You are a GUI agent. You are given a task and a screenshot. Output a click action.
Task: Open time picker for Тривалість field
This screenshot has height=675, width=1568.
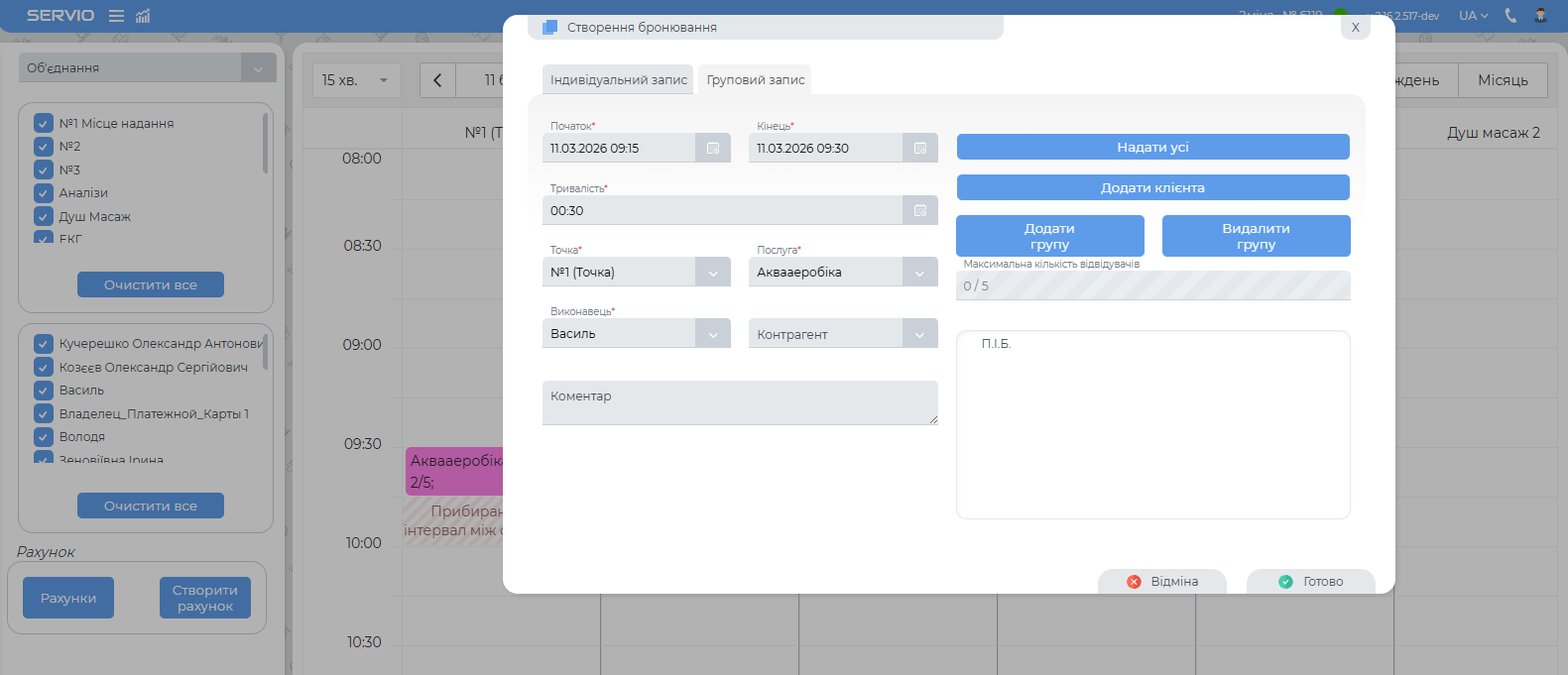tap(919, 210)
